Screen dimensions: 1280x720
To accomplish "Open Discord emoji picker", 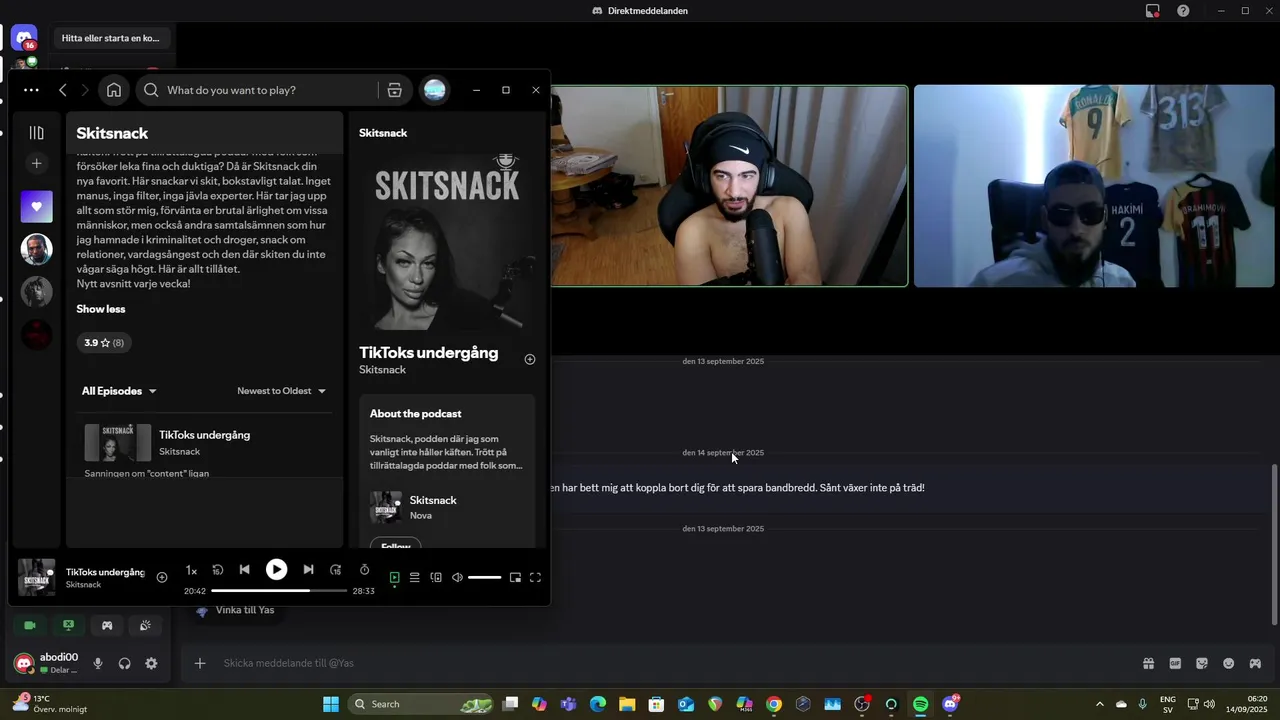I will [x=1229, y=663].
